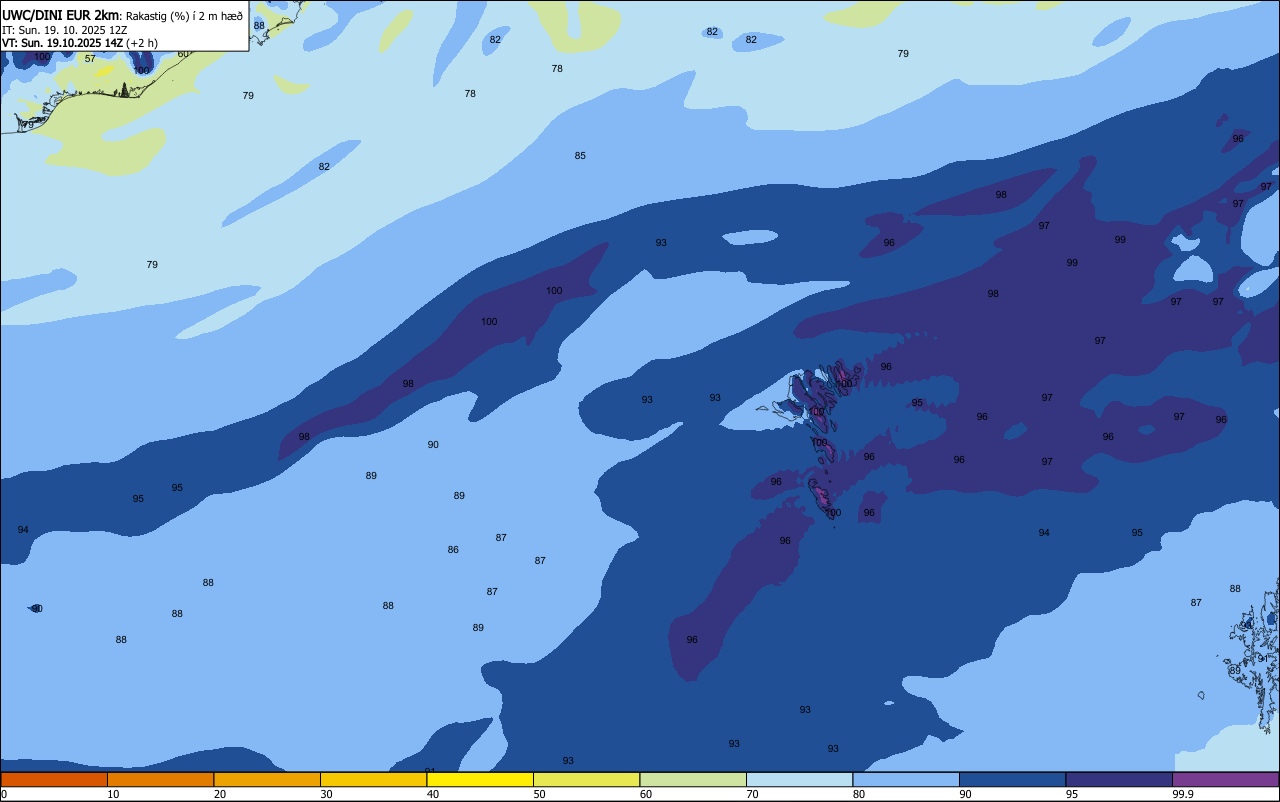Click the humidity value "86" on the map

(x=453, y=550)
